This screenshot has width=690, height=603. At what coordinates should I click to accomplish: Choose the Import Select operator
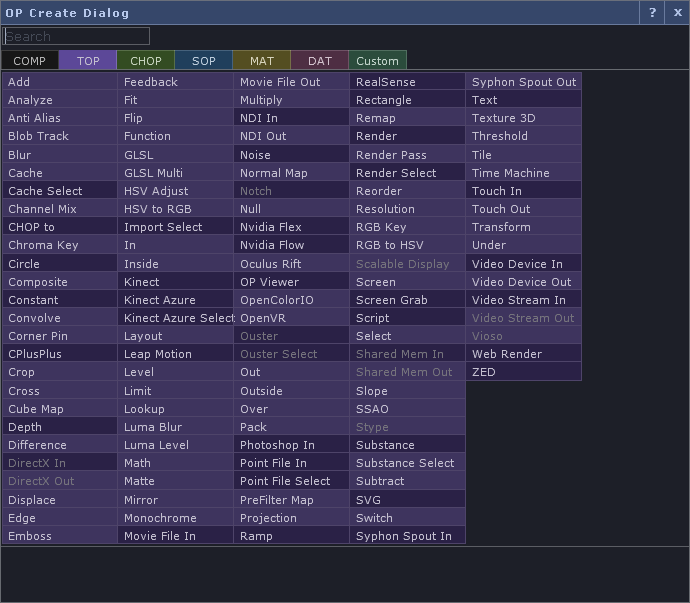coord(176,227)
